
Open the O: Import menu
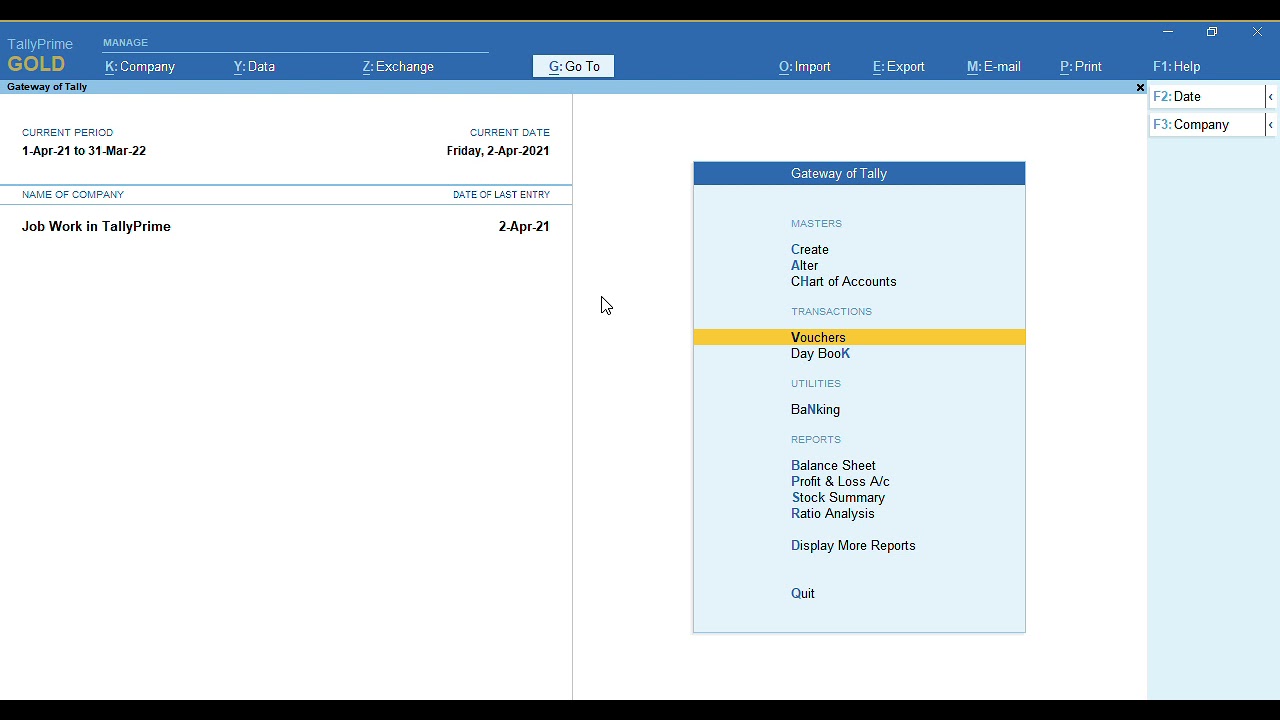click(x=805, y=67)
